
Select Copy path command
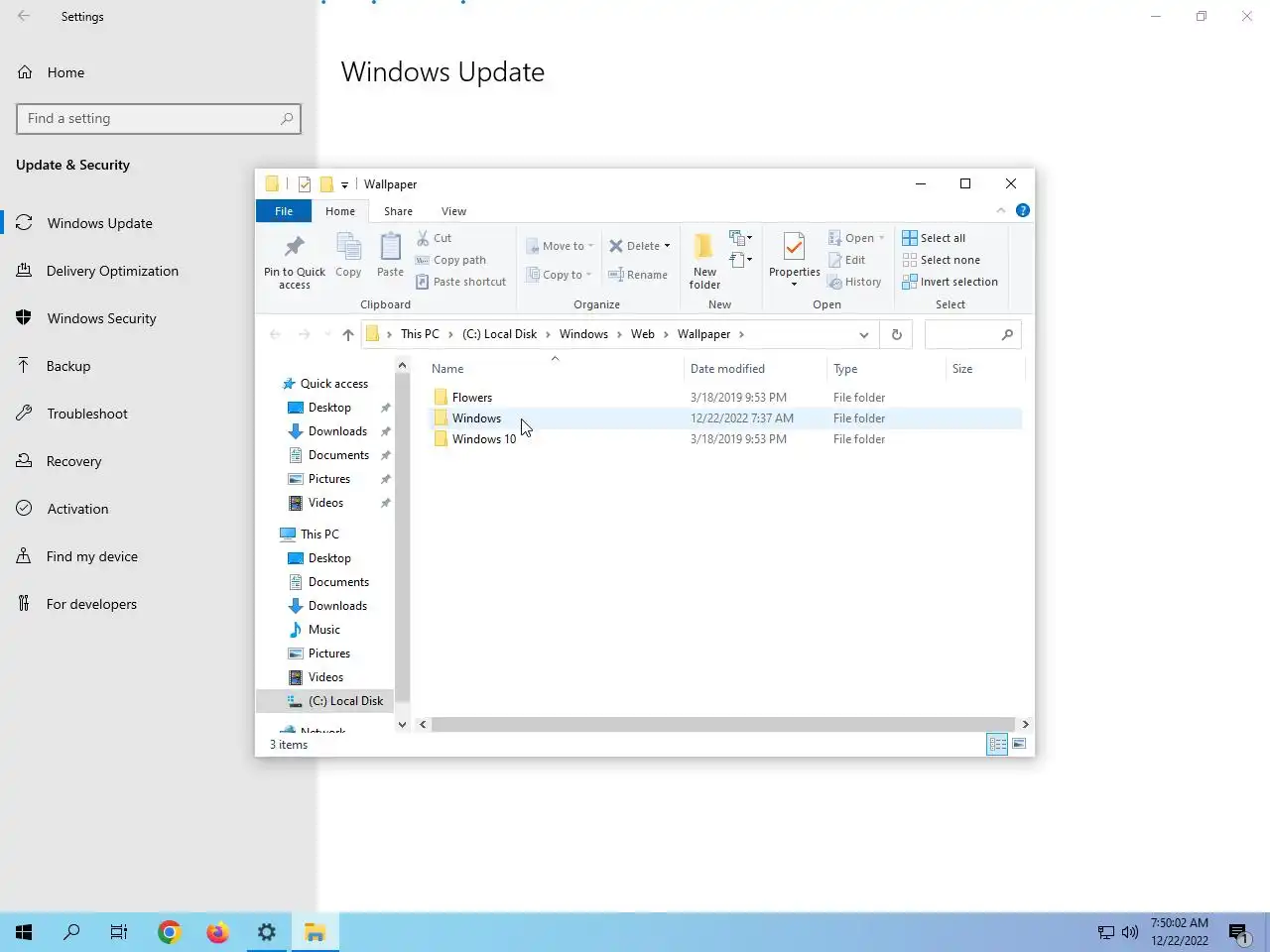[x=450, y=260]
